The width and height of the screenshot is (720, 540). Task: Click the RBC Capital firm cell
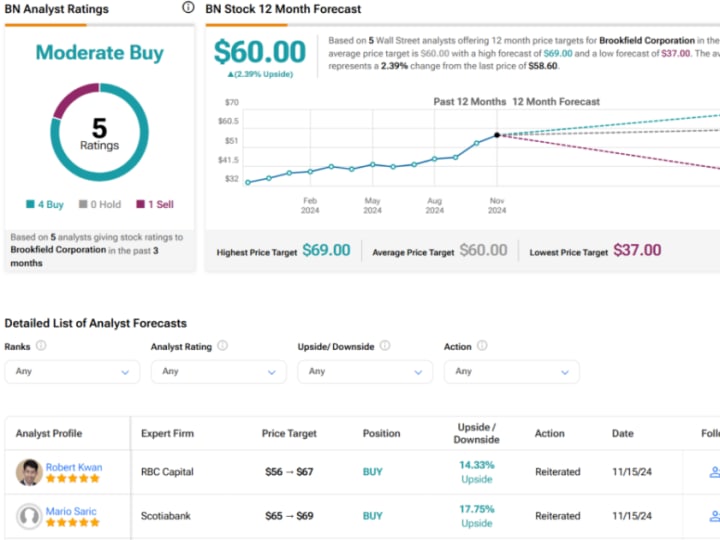(167, 472)
